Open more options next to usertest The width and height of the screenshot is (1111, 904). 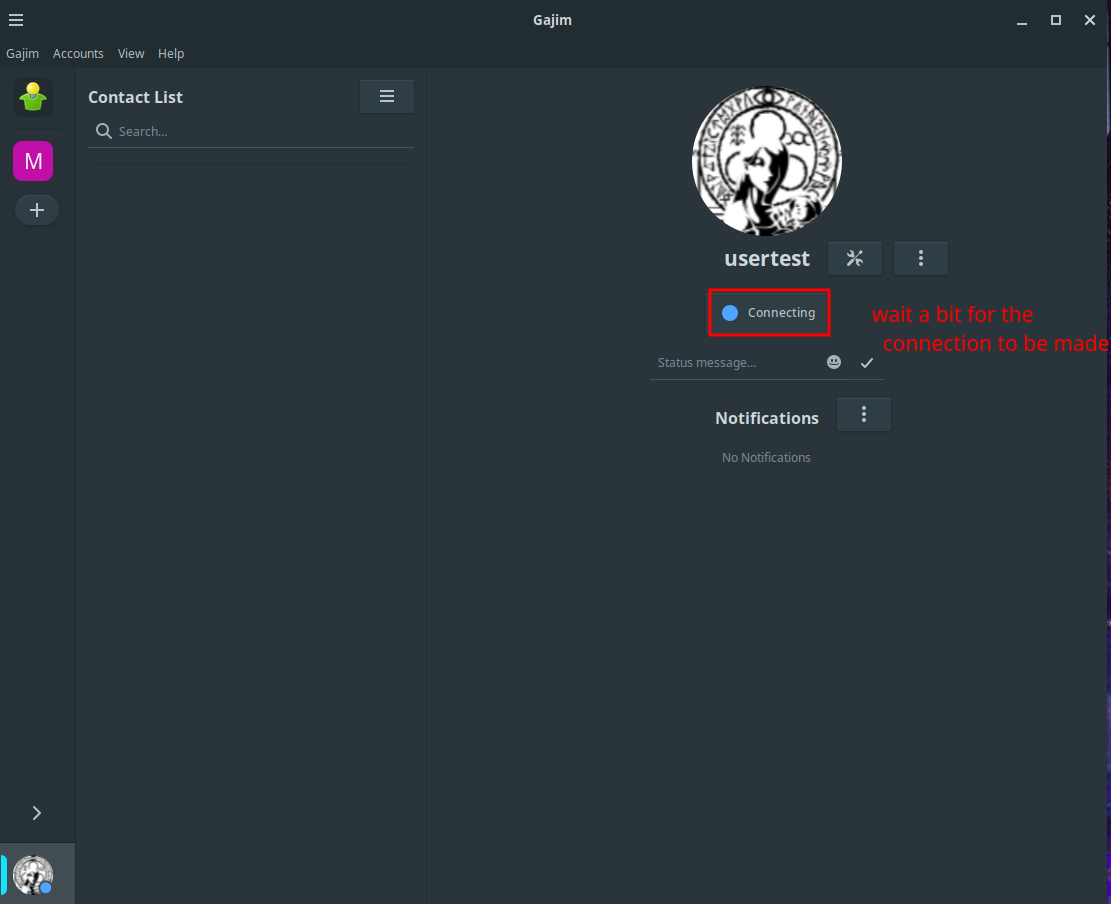920,259
